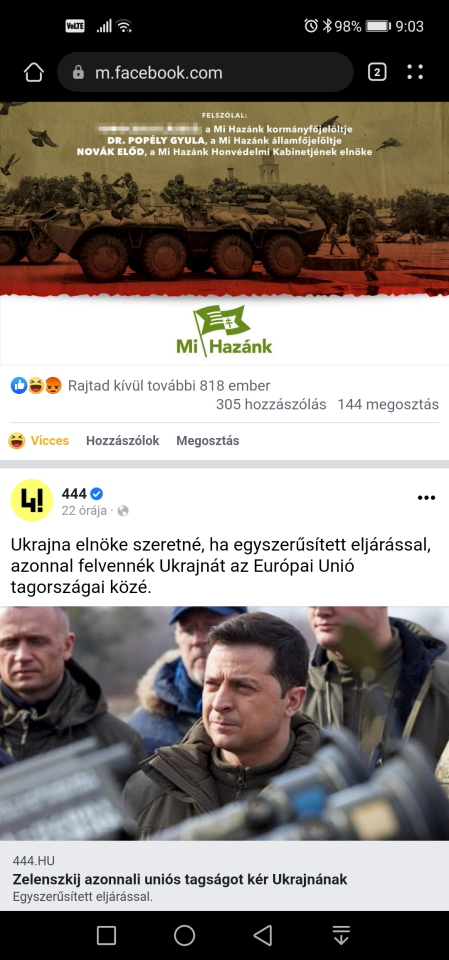The height and width of the screenshot is (960, 449).
Task: Open the reaction emoji list summary
Action: 140,386
